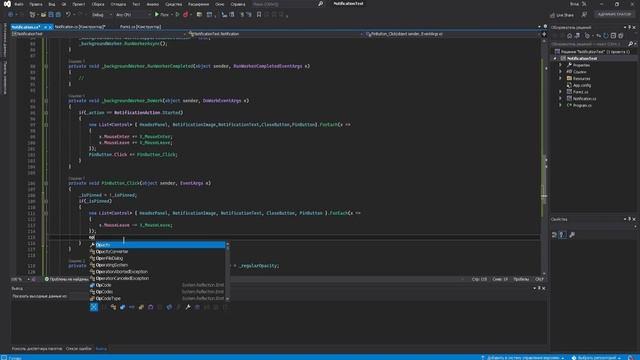
Task: Expand the Resources folder node
Action: point(560,78)
